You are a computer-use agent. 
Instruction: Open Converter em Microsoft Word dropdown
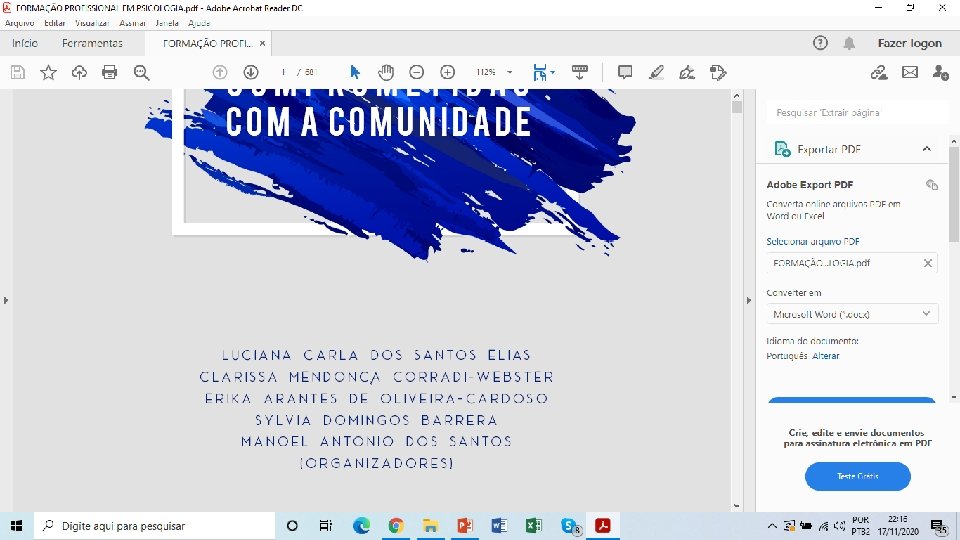tap(852, 314)
